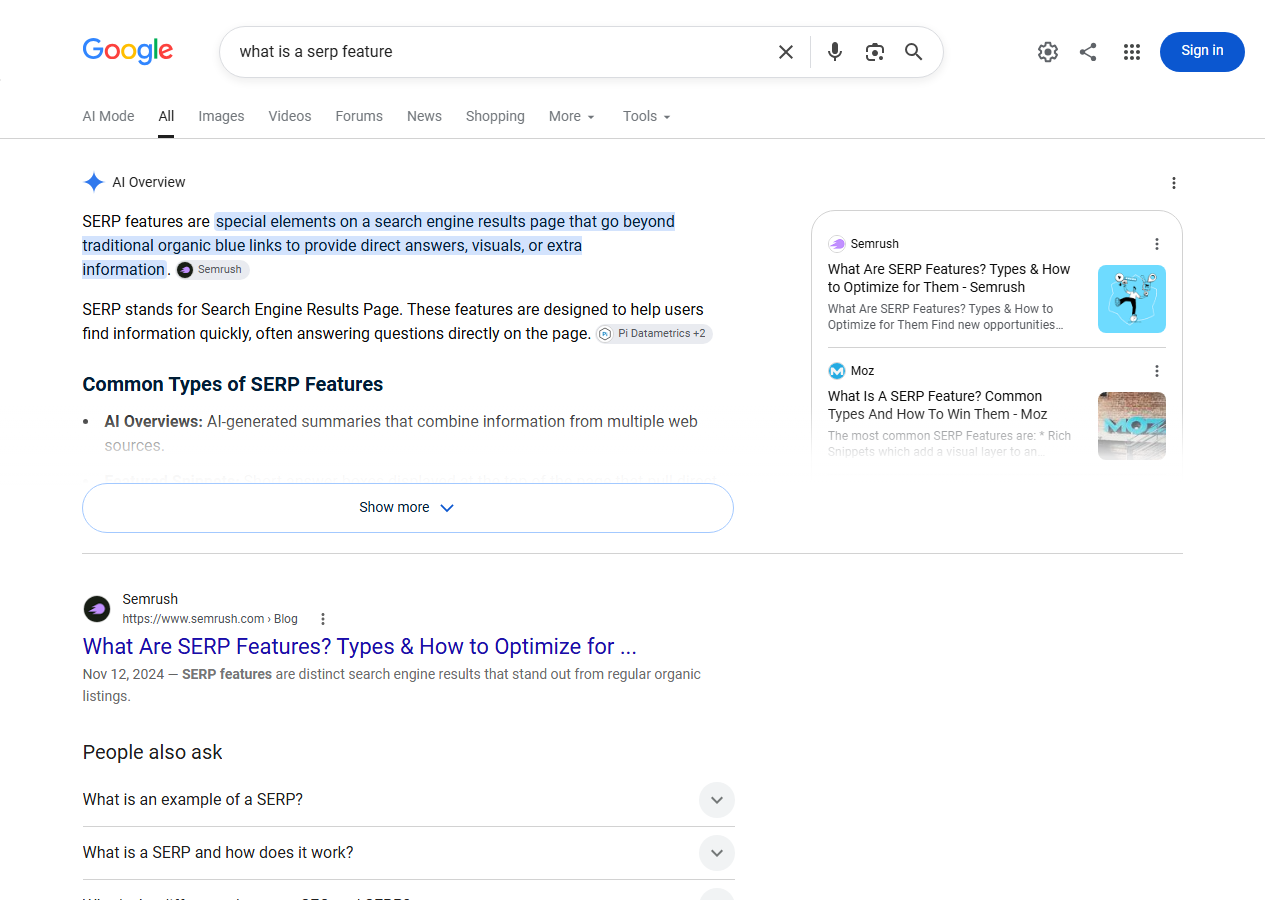Switch to AI Mode tab
The image size is (1280, 900).
click(108, 116)
